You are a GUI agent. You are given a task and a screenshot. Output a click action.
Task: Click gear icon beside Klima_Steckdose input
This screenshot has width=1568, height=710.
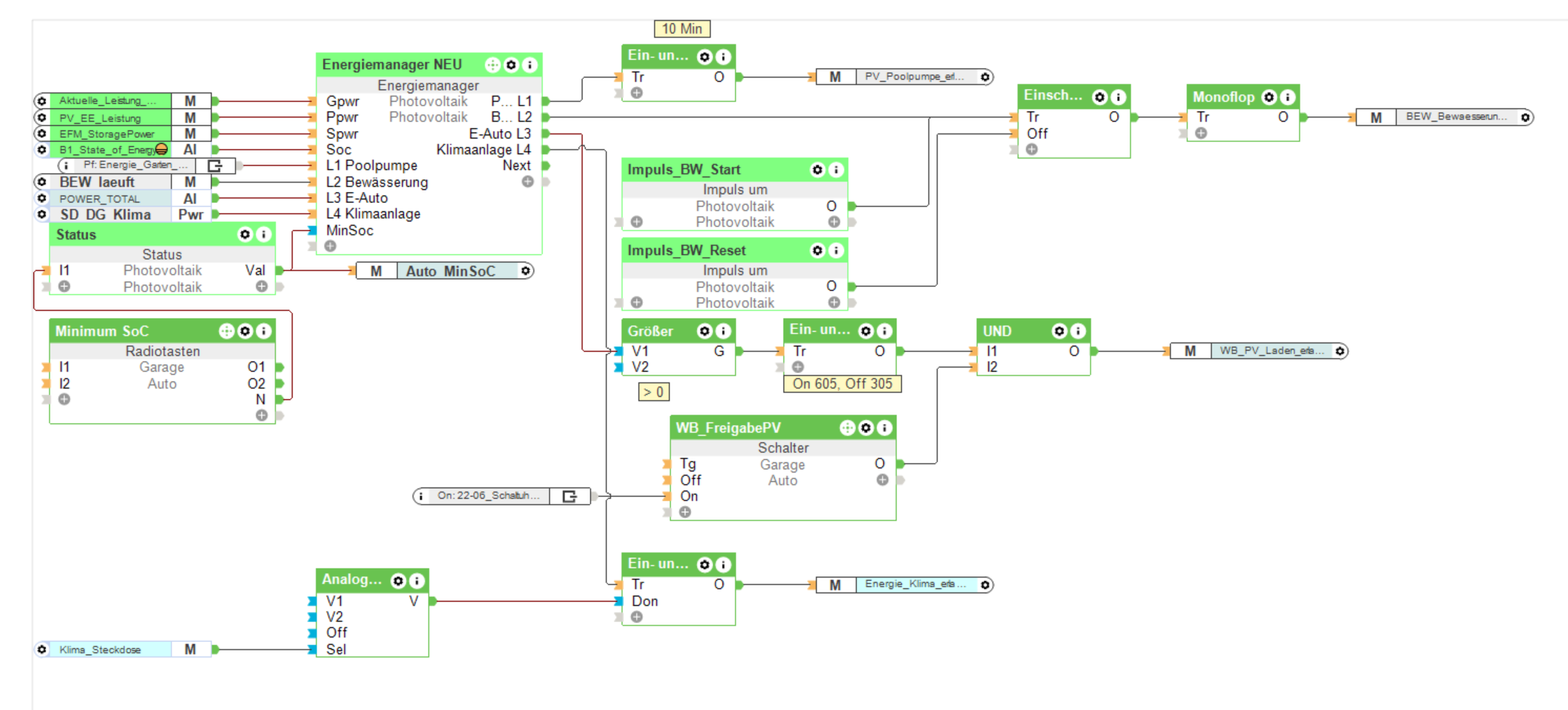(x=42, y=649)
